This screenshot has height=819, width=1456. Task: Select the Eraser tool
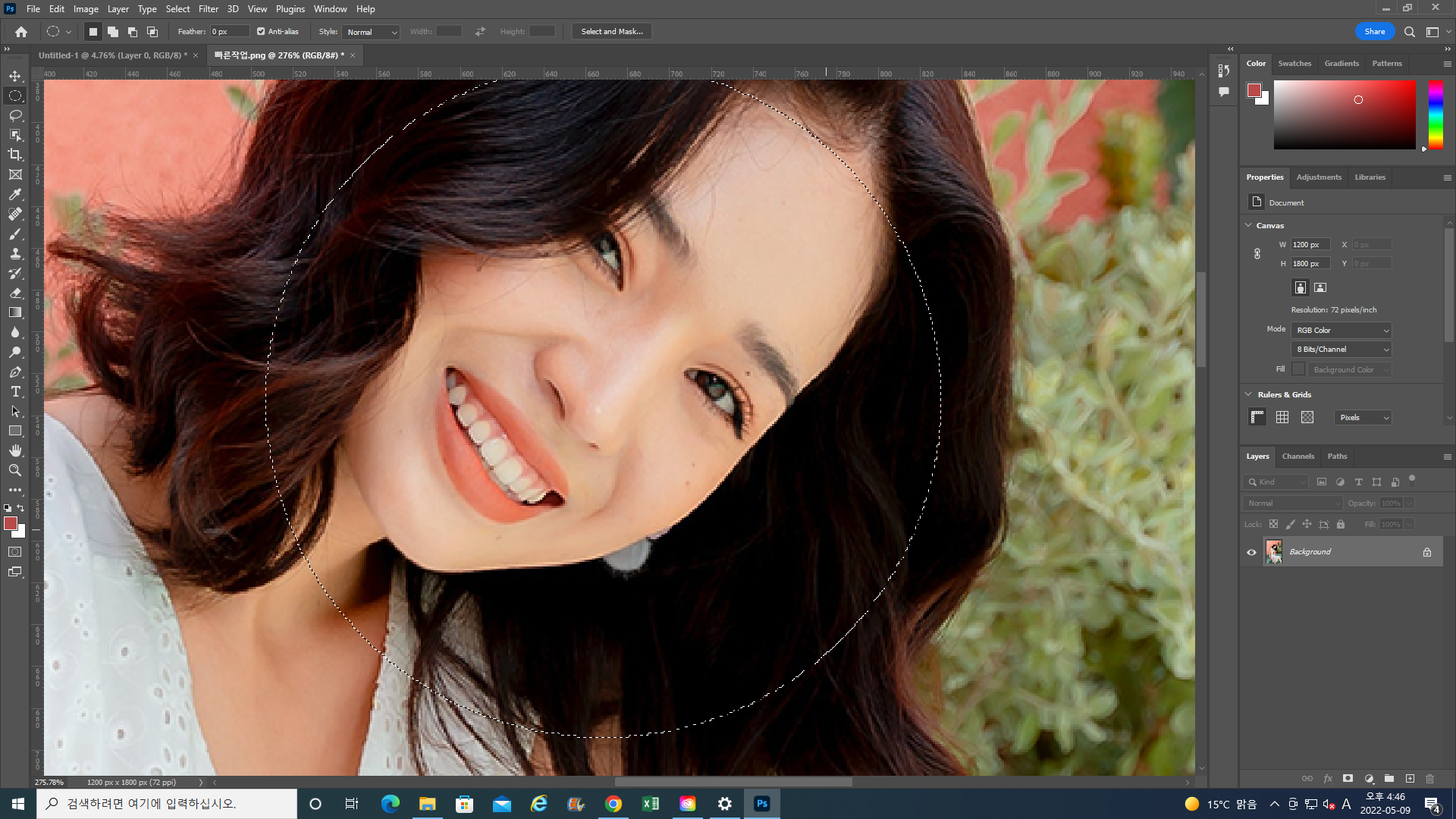pos(15,293)
